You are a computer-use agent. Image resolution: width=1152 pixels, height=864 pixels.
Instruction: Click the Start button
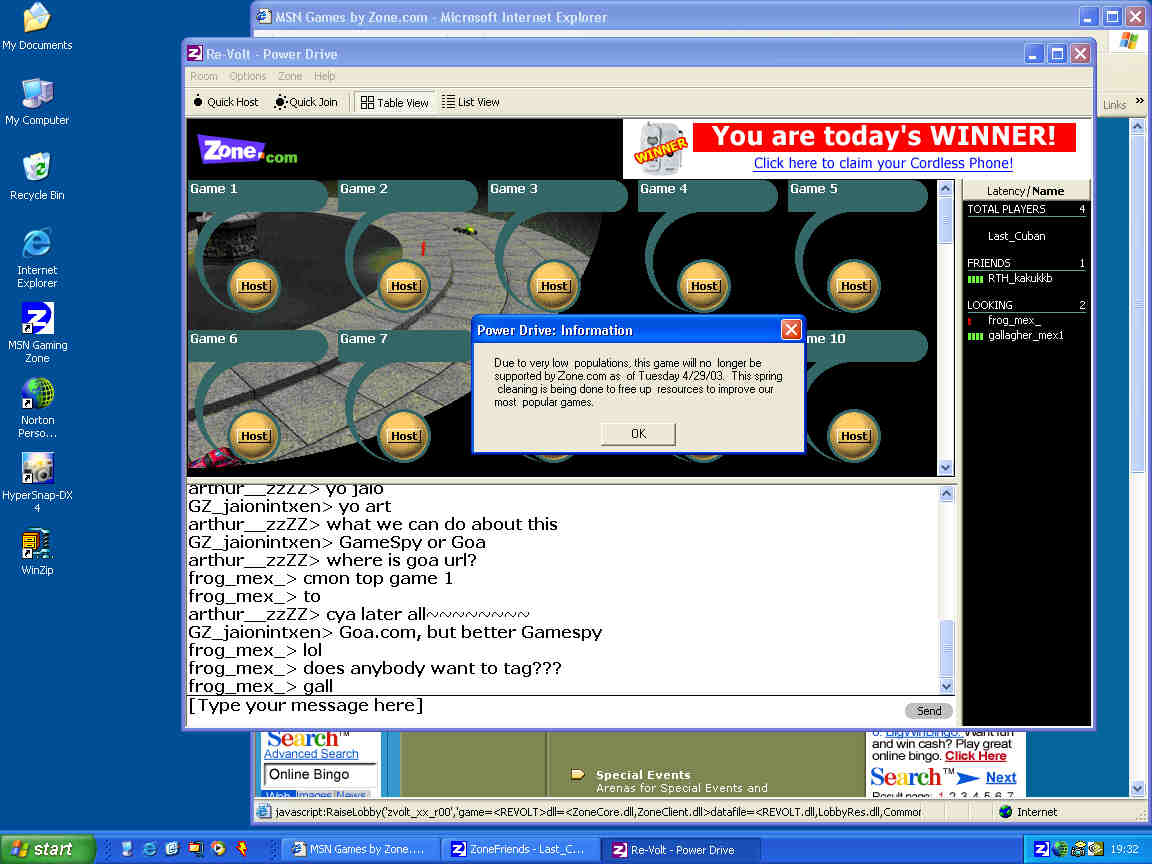(48, 849)
